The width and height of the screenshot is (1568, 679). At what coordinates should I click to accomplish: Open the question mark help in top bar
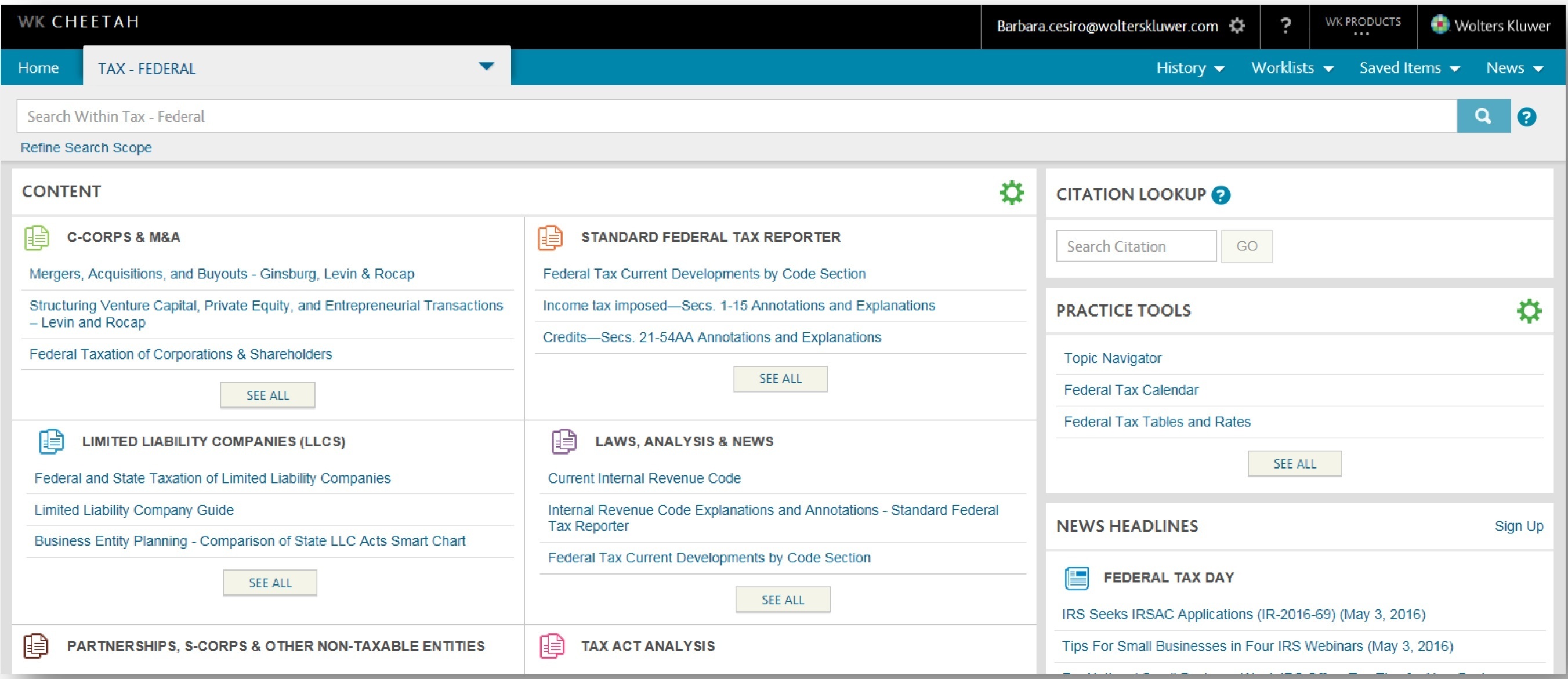pyautogui.click(x=1285, y=26)
